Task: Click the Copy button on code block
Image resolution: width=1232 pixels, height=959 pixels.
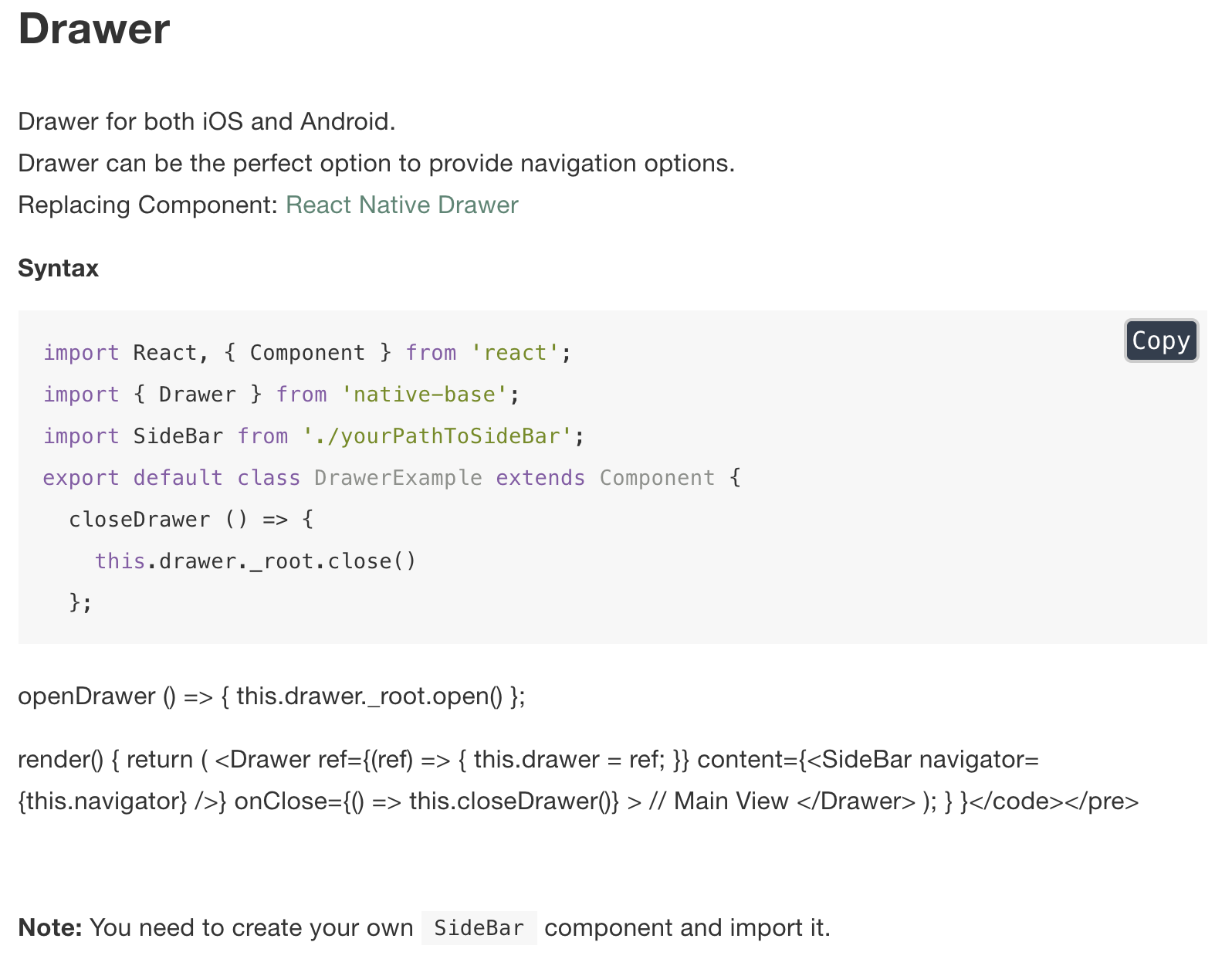Action: coord(1161,341)
